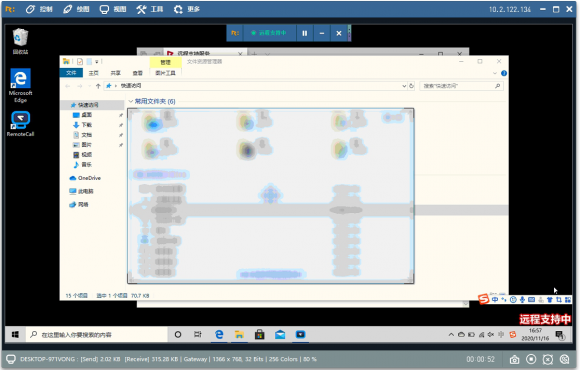Pause the remote support session
580x370 pixels.
[x=304, y=33]
